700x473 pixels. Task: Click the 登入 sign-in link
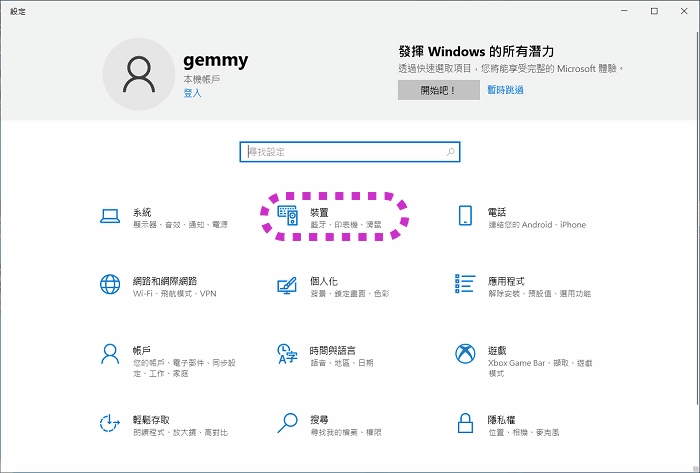click(x=192, y=93)
